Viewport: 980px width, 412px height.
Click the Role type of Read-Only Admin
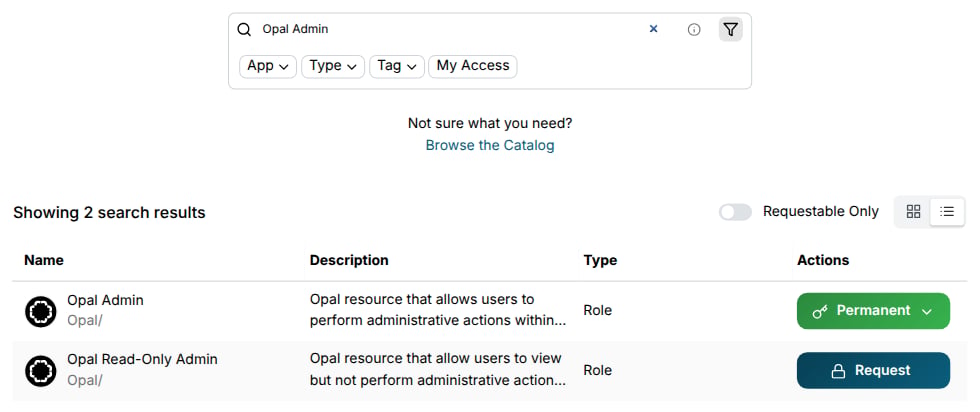[598, 370]
